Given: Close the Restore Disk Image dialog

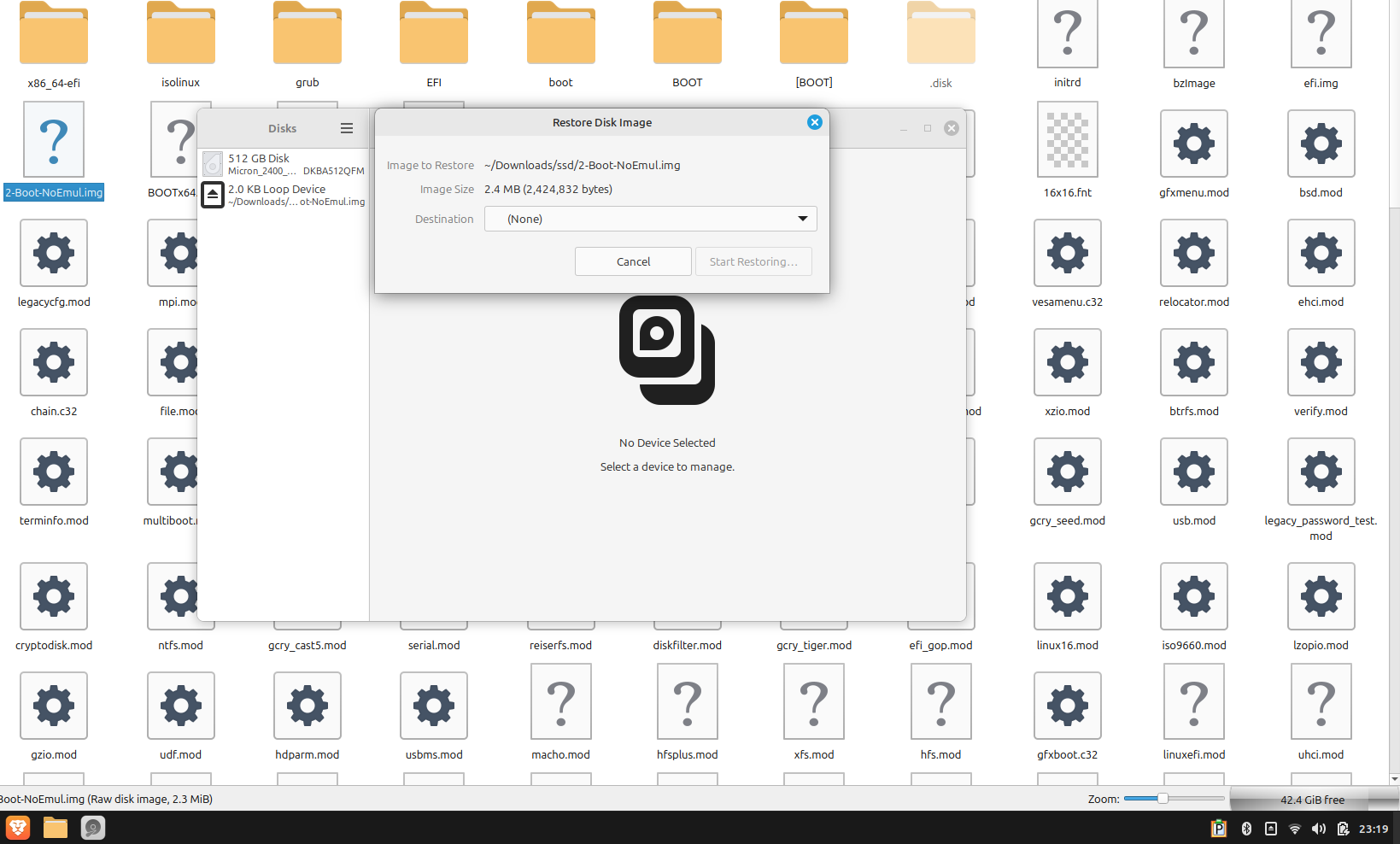Looking at the screenshot, I should [x=815, y=122].
